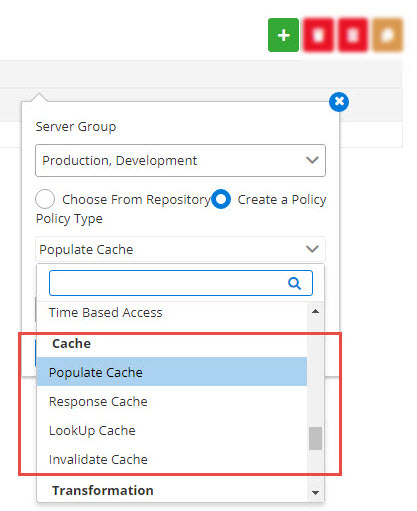Image resolution: width=417 pixels, height=511 pixels.
Task: Click the policy list scrollbar thumb
Action: click(x=315, y=438)
